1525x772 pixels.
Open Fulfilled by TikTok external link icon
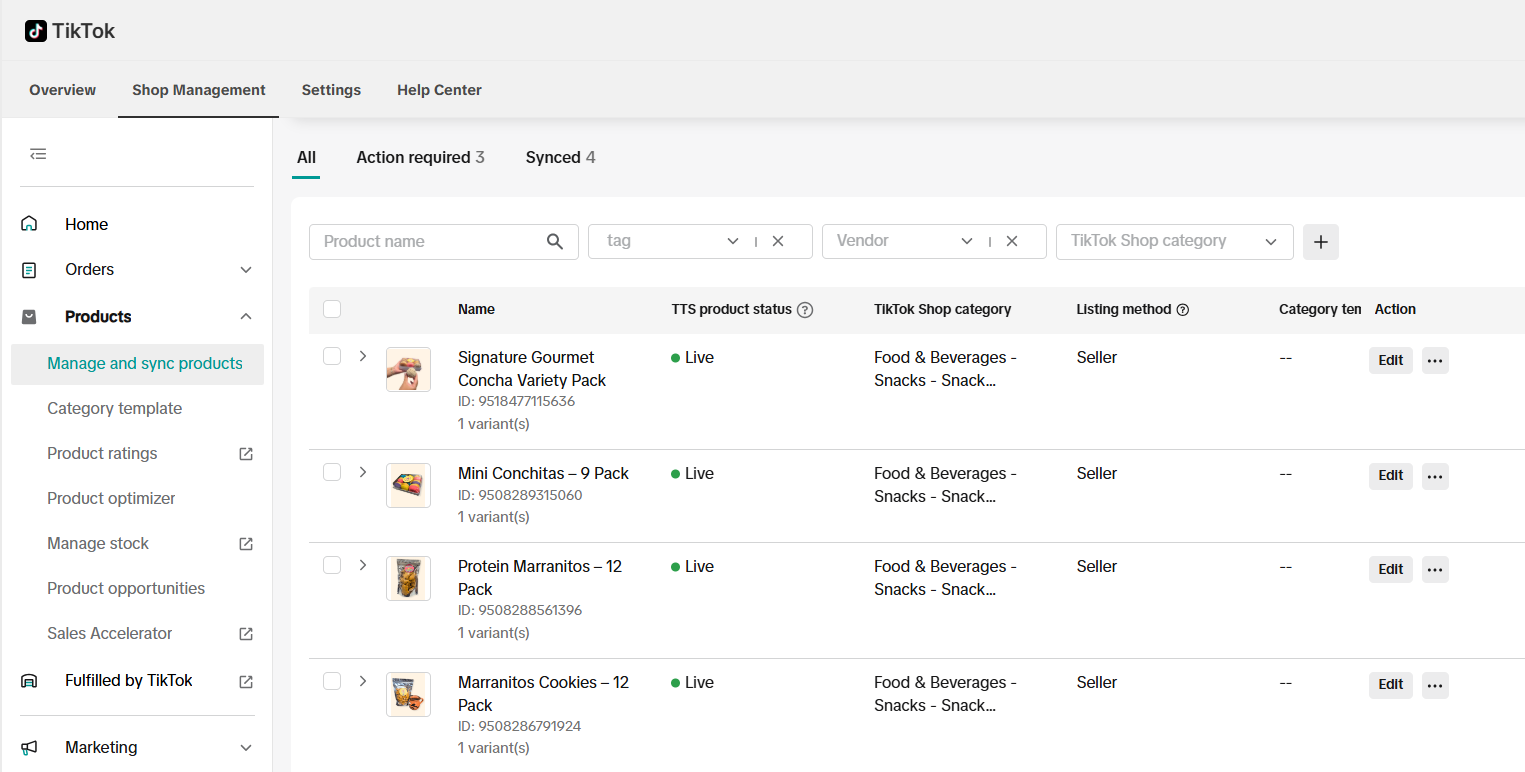click(x=246, y=681)
